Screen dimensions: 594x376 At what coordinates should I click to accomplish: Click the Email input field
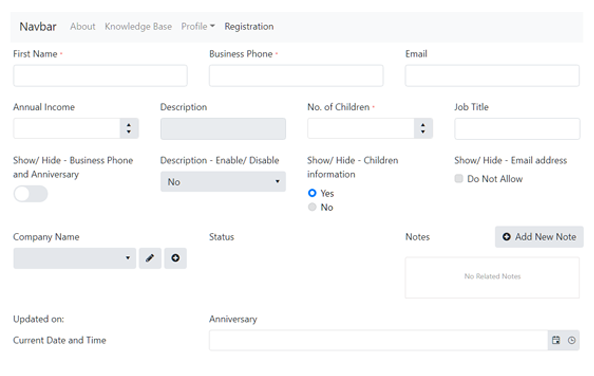(492, 76)
